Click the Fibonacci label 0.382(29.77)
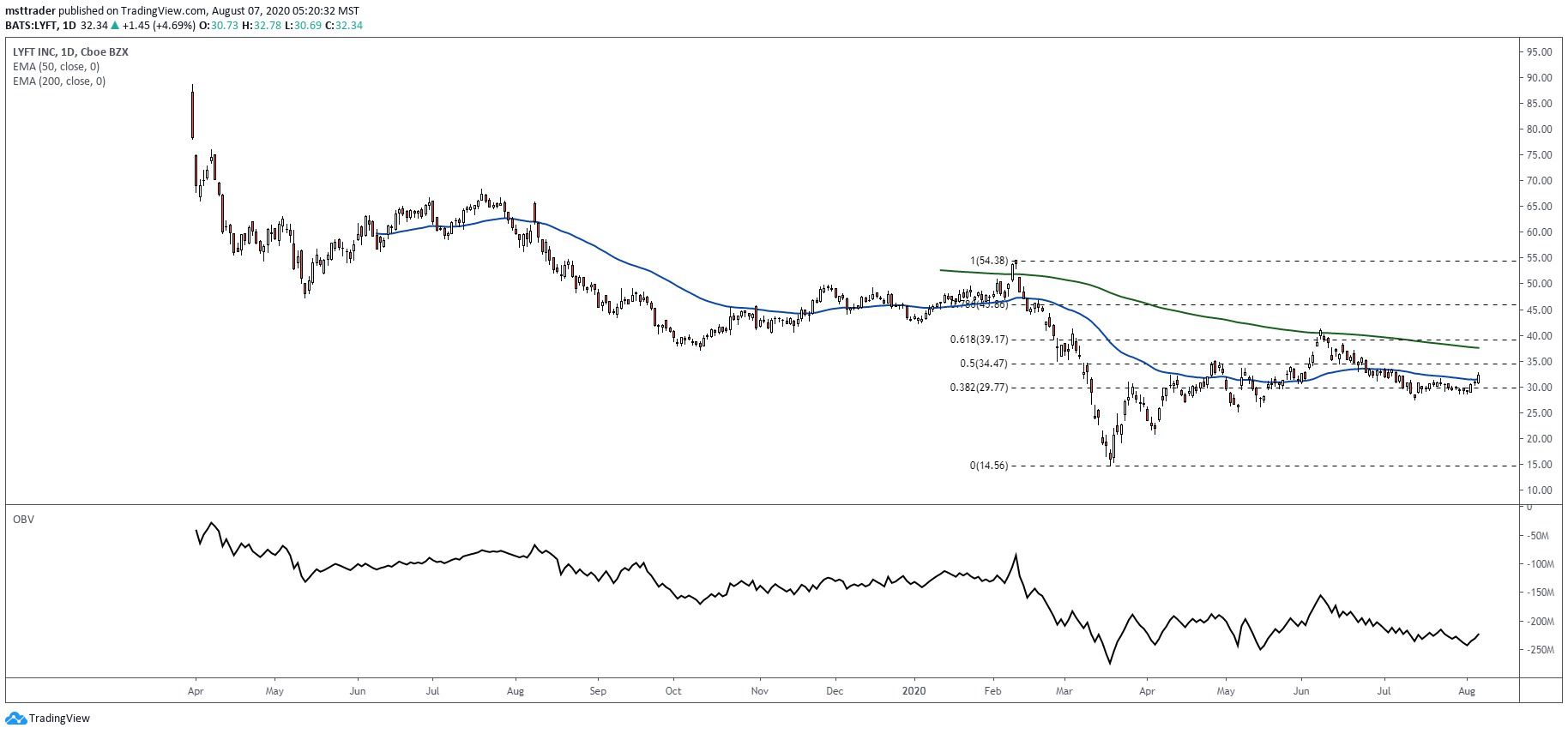Screen dimensions: 1568x734 pos(979,388)
